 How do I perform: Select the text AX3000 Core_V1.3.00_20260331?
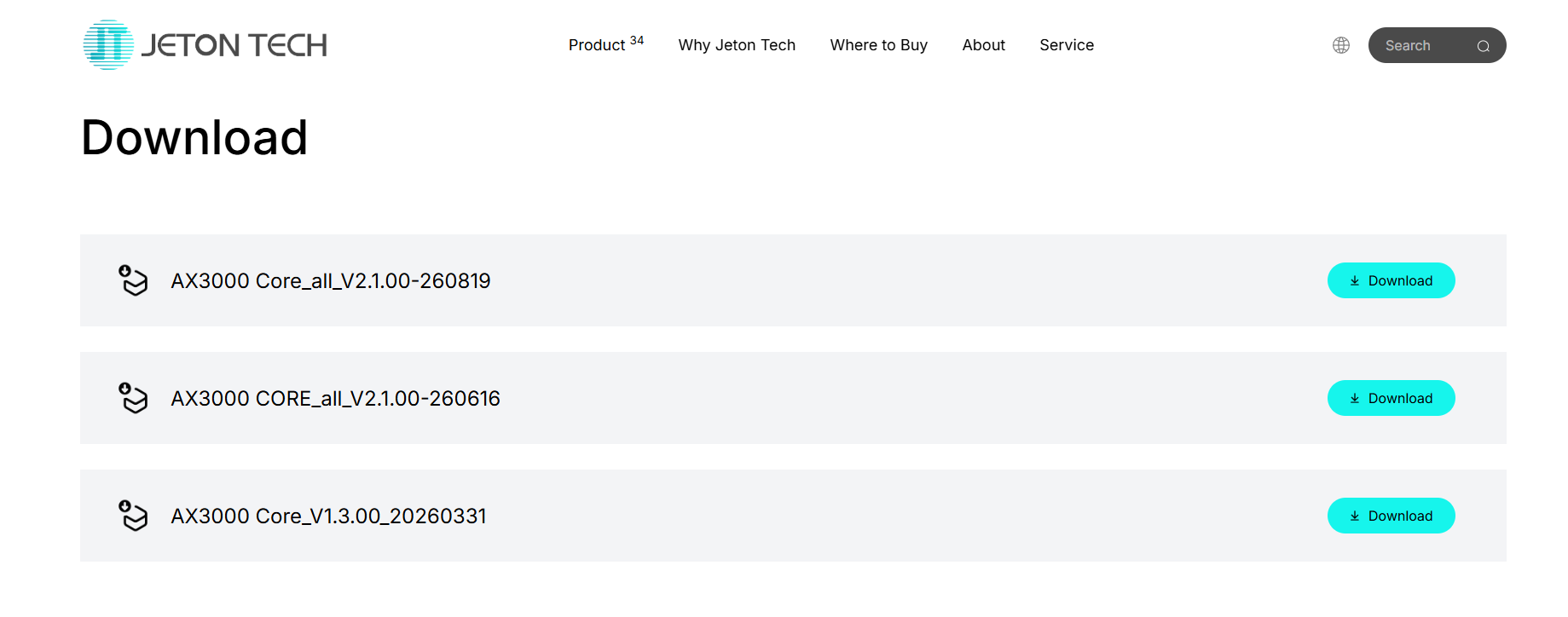tap(329, 516)
